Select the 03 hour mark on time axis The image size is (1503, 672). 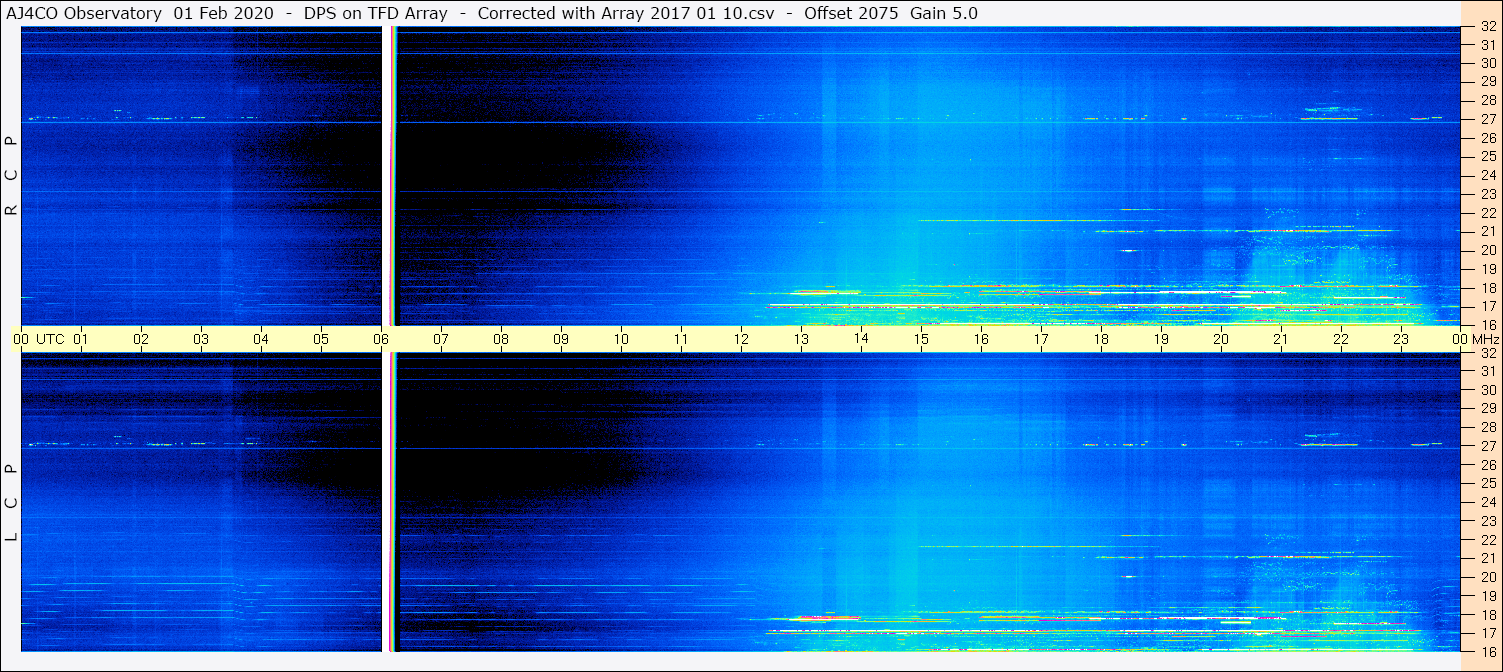(x=201, y=339)
